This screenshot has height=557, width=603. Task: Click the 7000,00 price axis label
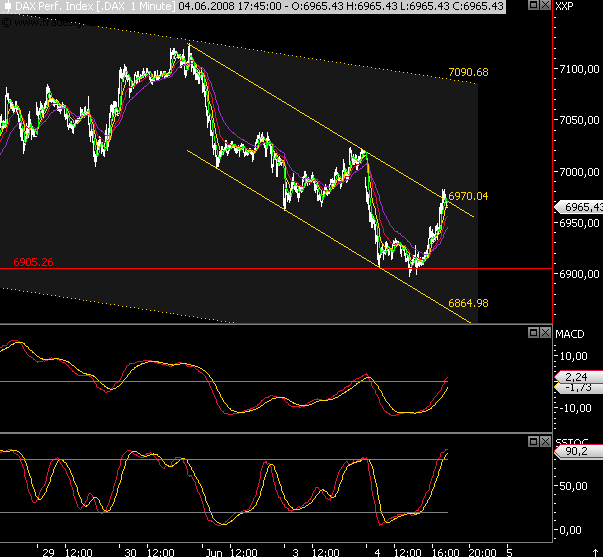(x=579, y=172)
